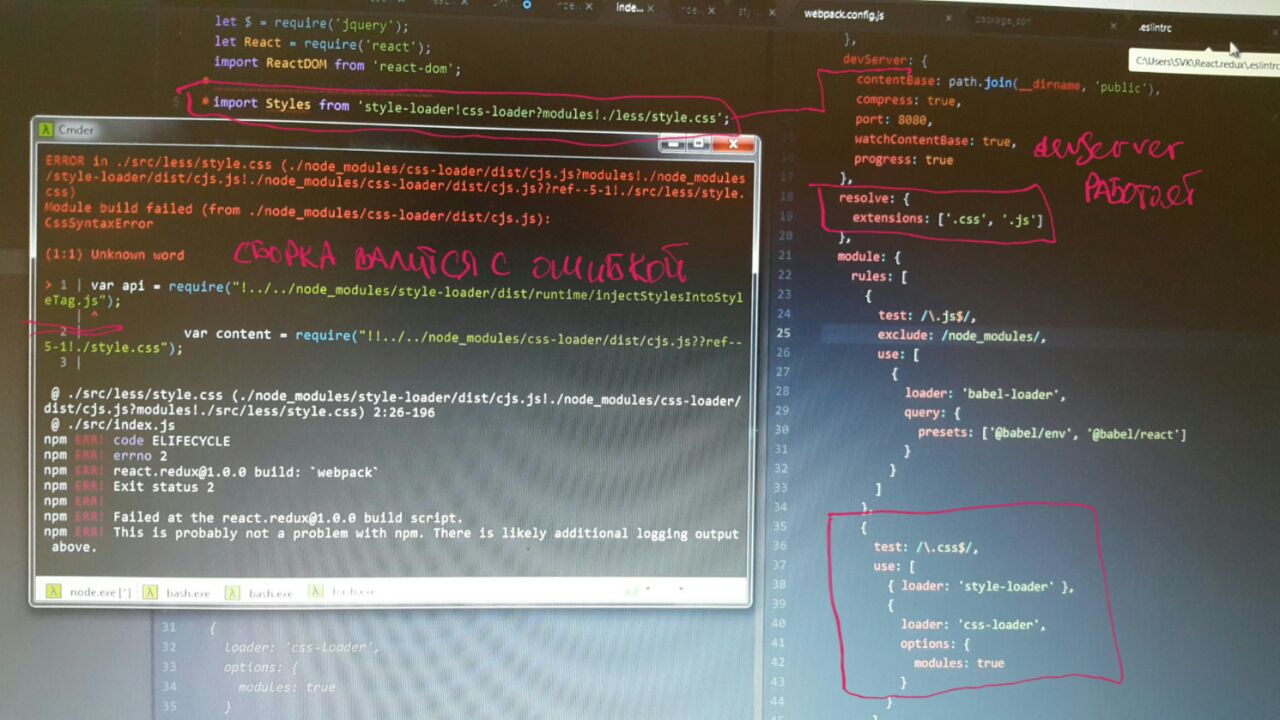
Task: Click the "loader: 'babel-loader'" line
Action: point(985,394)
